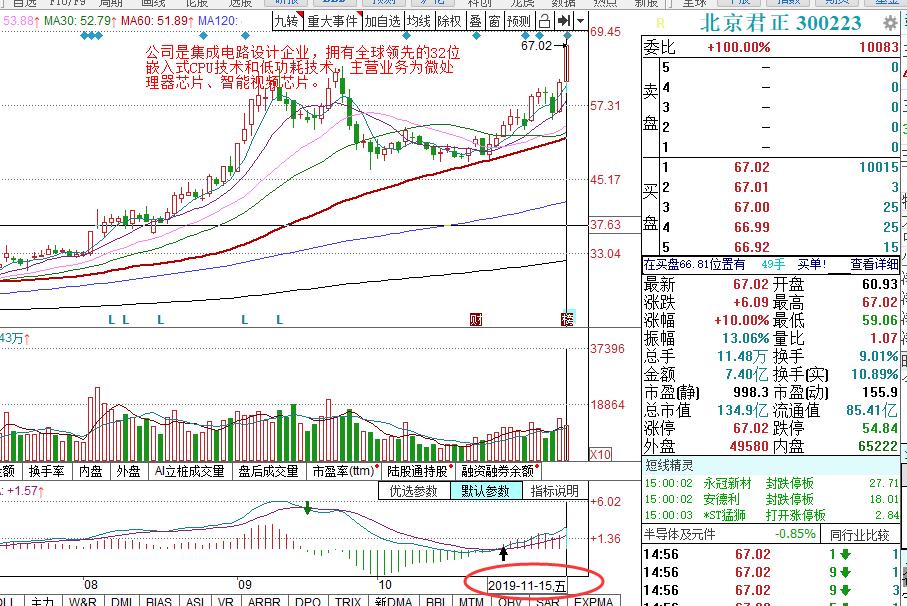Screen dimensions: 907x606
Task: Click 加自选 to add to watchlist
Action: click(x=382, y=21)
